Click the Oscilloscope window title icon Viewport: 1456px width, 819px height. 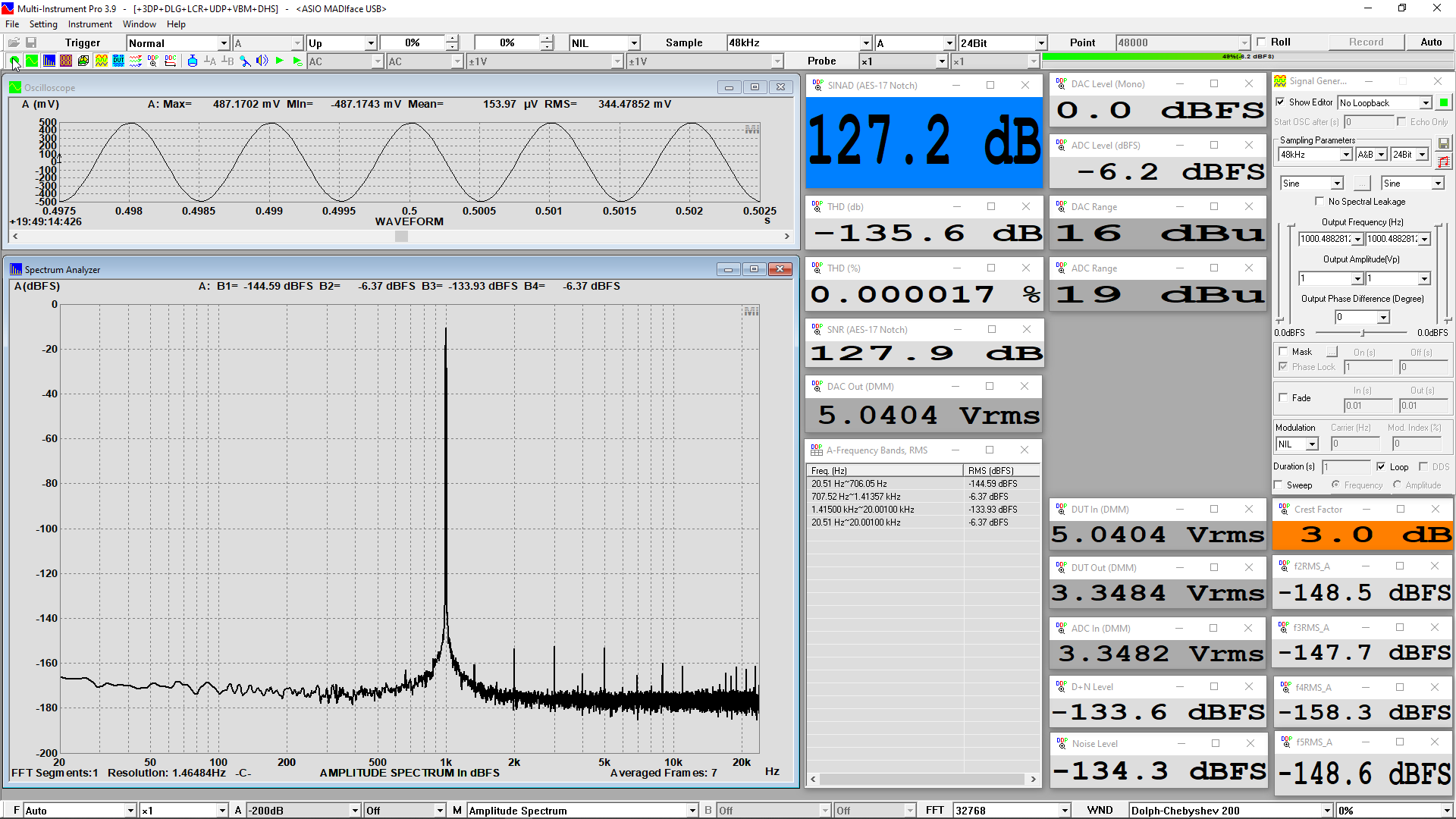[15, 87]
